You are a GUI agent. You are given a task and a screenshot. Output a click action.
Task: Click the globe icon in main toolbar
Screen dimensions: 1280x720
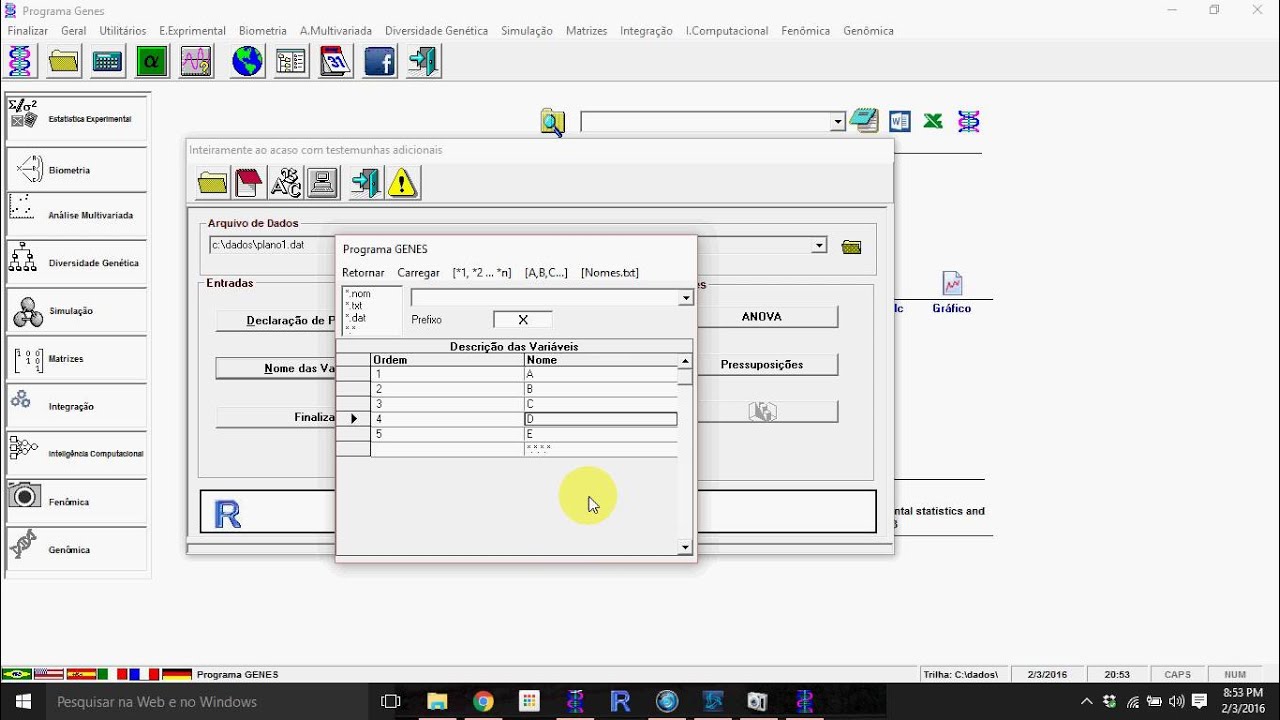click(x=247, y=62)
